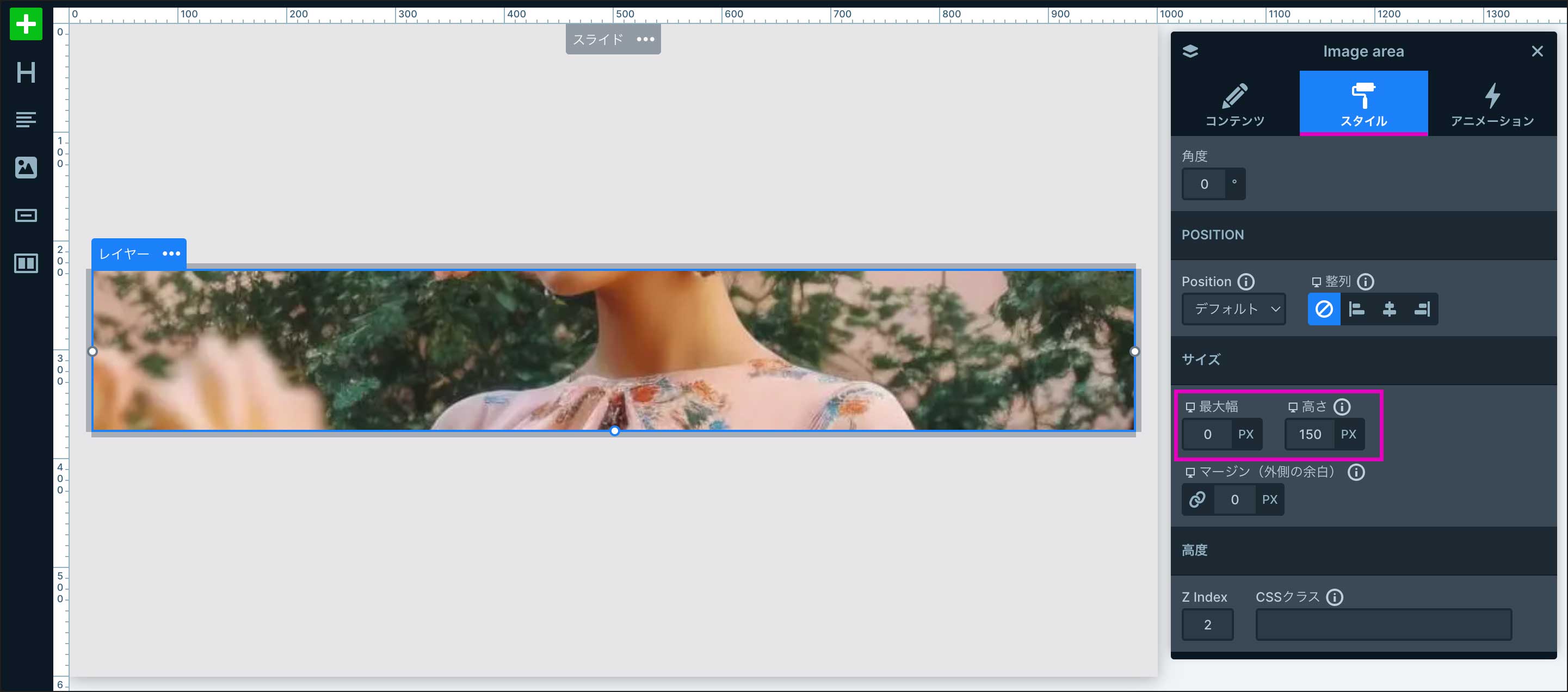Add a row columns layer

(x=26, y=263)
